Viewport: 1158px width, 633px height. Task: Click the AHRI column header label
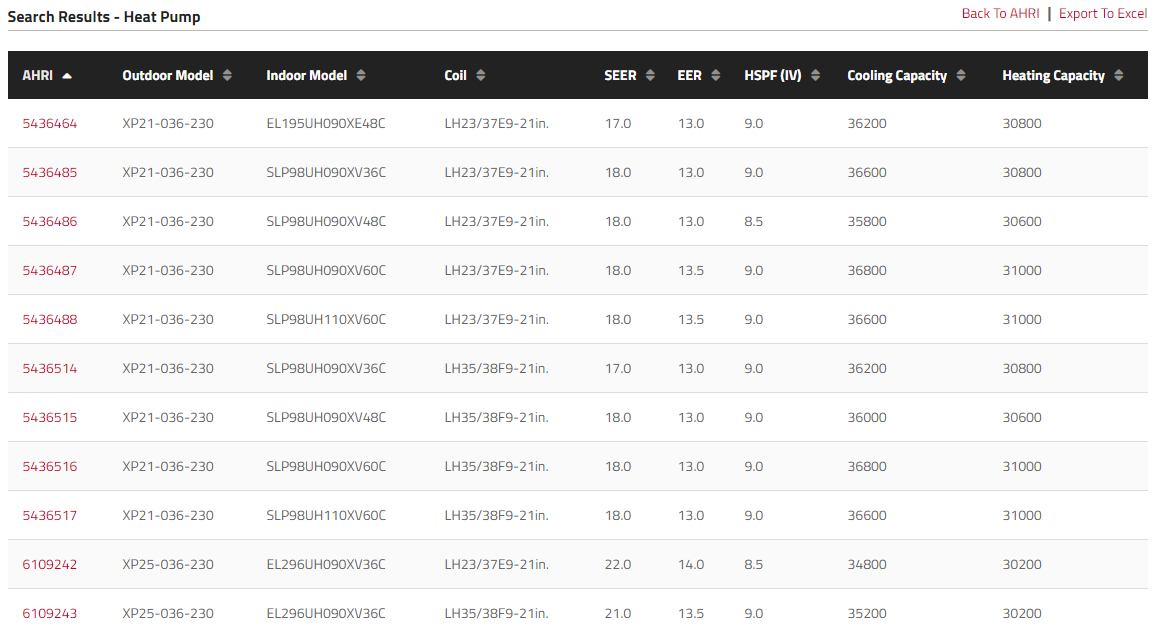click(x=38, y=75)
